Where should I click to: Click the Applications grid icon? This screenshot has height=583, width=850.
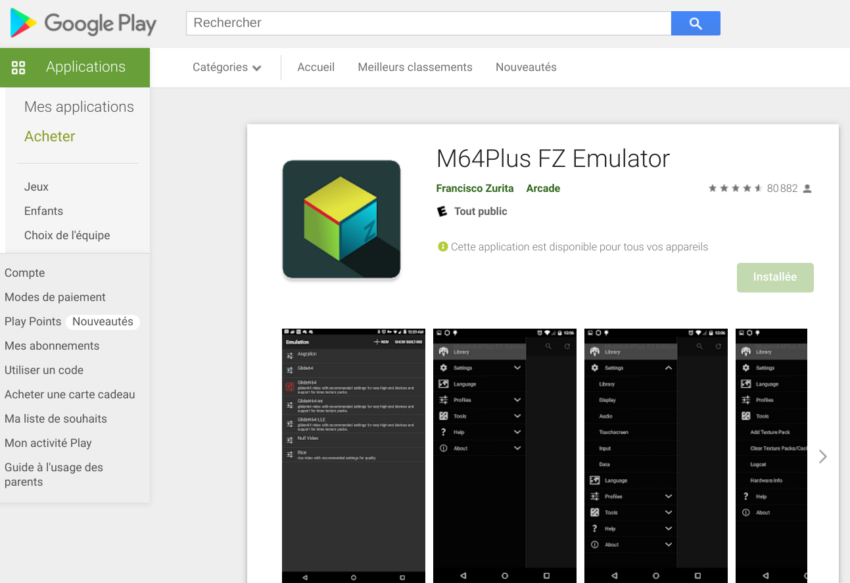(18, 67)
